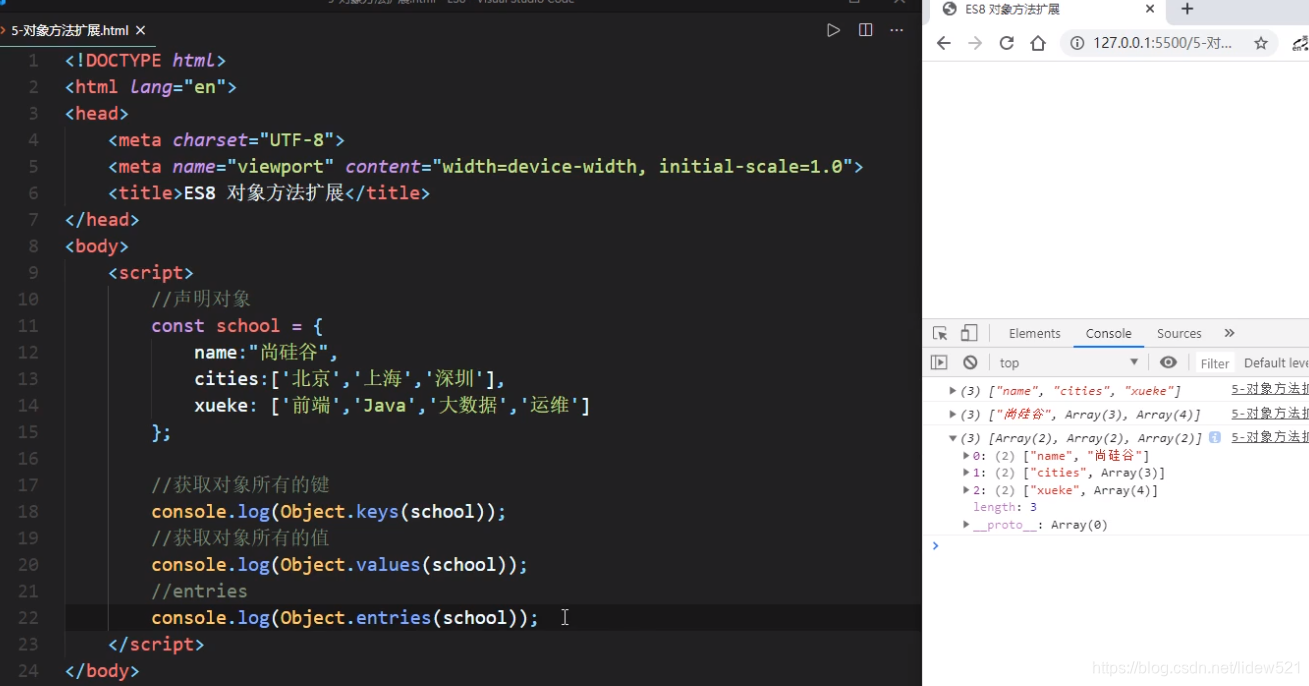Click the //entries comment line
The image size is (1309, 686).
[199, 591]
